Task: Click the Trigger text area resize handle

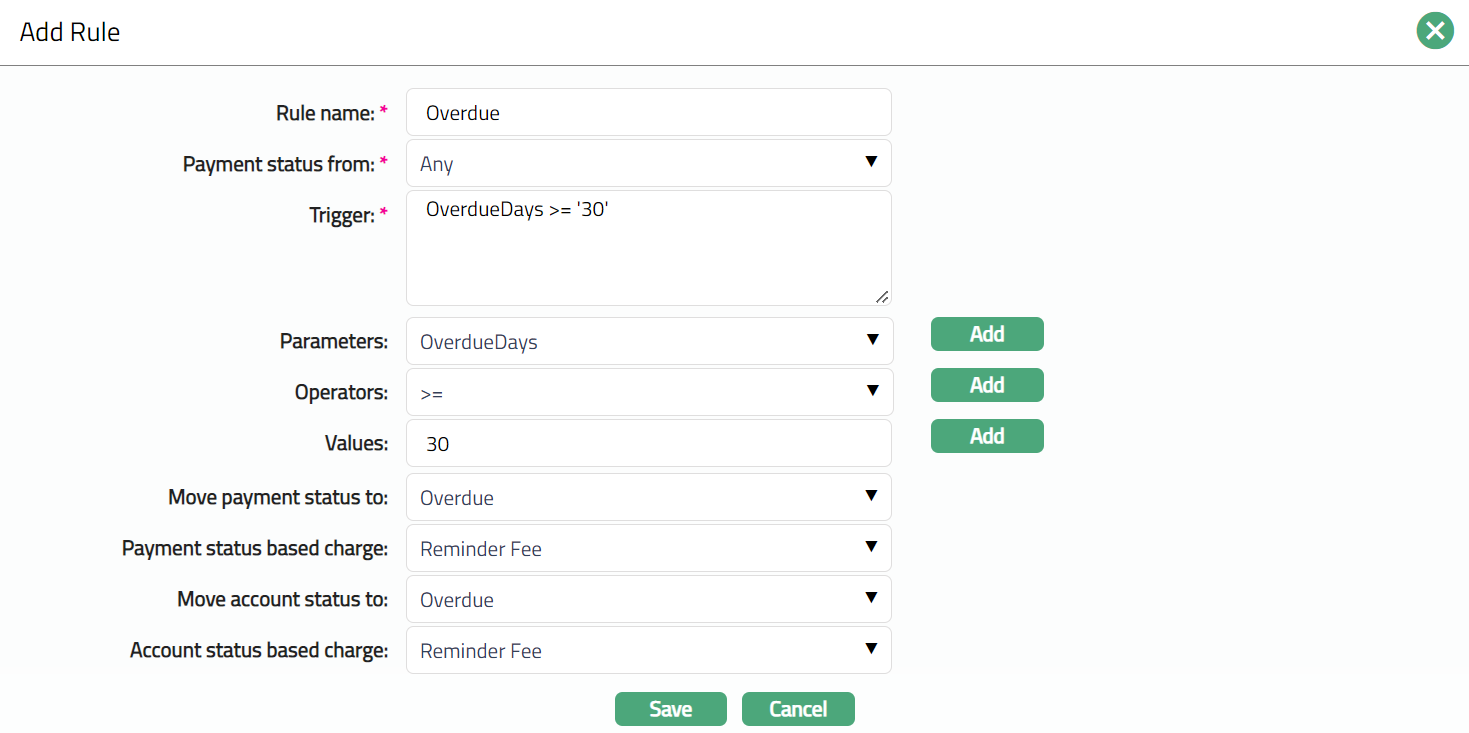Action: [x=881, y=296]
